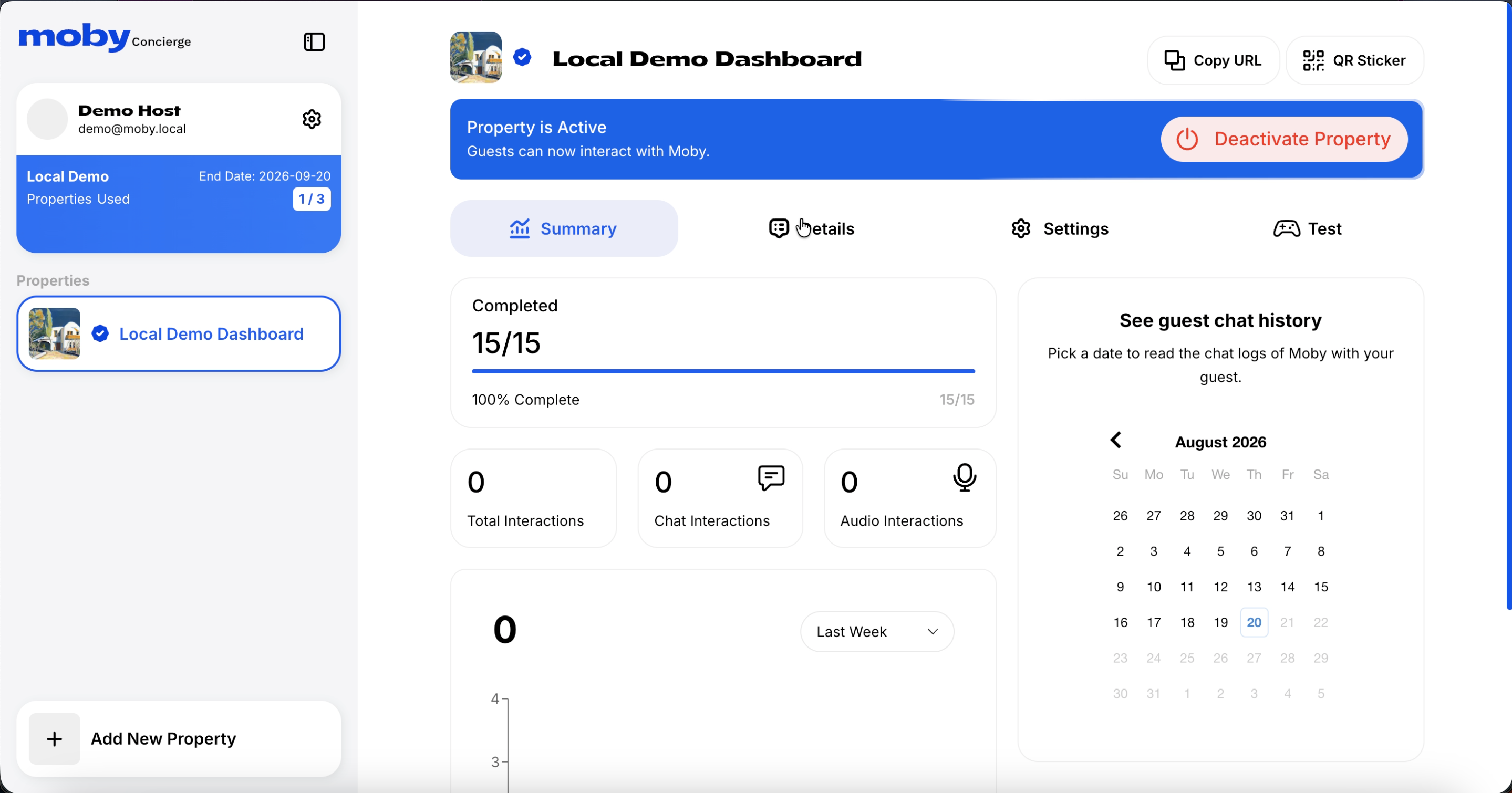Viewport: 1512px width, 793px height.
Task: Select August 16 in the calendar
Action: pos(1120,622)
